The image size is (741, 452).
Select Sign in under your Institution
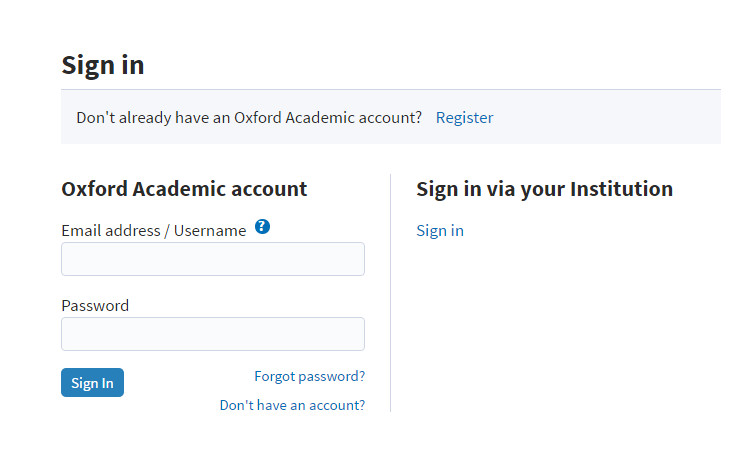point(440,231)
